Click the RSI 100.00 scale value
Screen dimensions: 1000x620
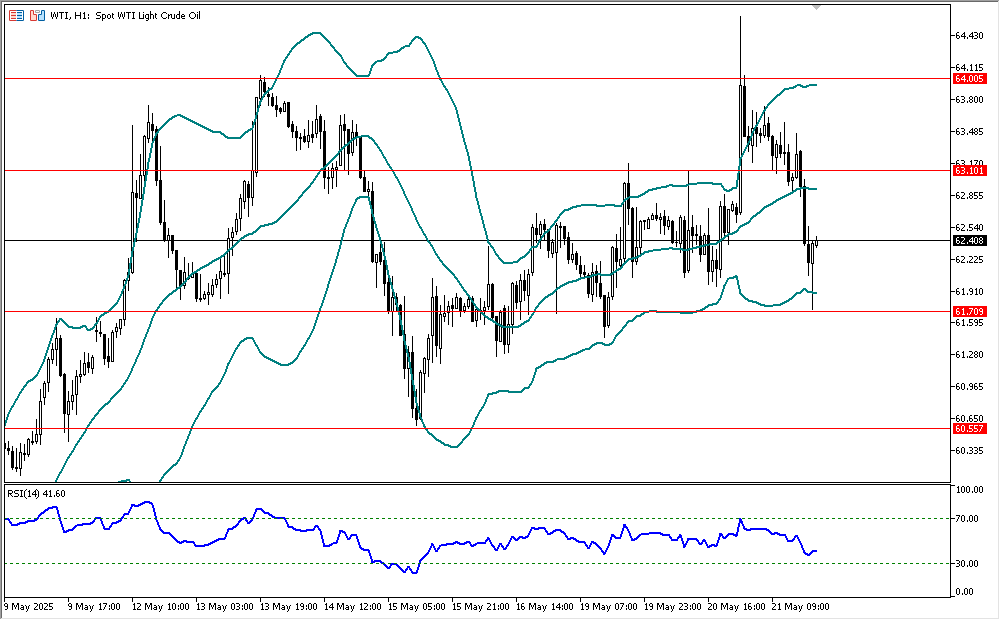(969, 490)
